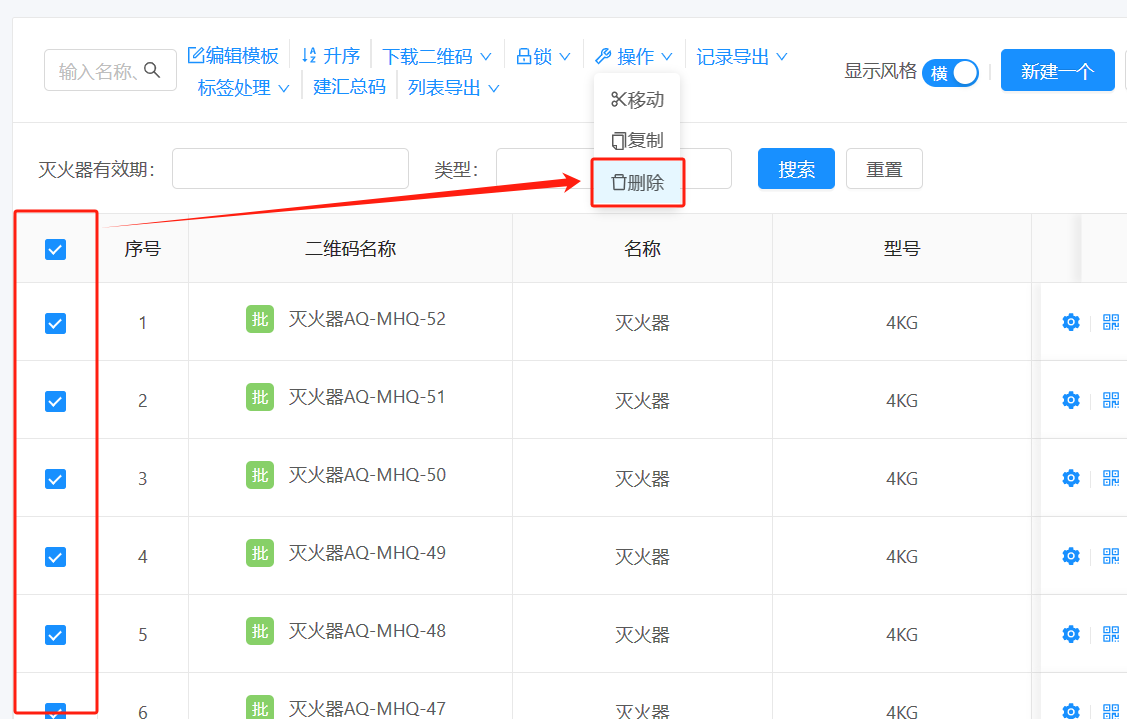Click the green 批 badge beside 灭火器AQ-MHQ-50
1127x719 pixels.
[259, 477]
